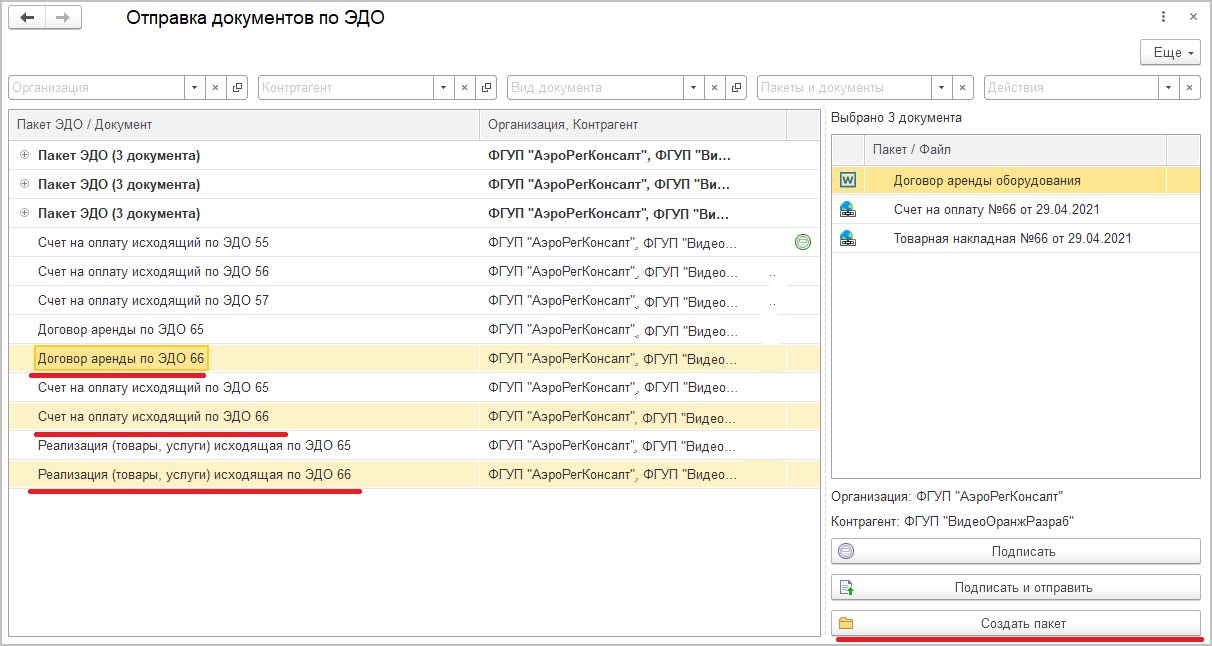Open the Организация selection dialog icon
The image size is (1212, 646).
237,87
